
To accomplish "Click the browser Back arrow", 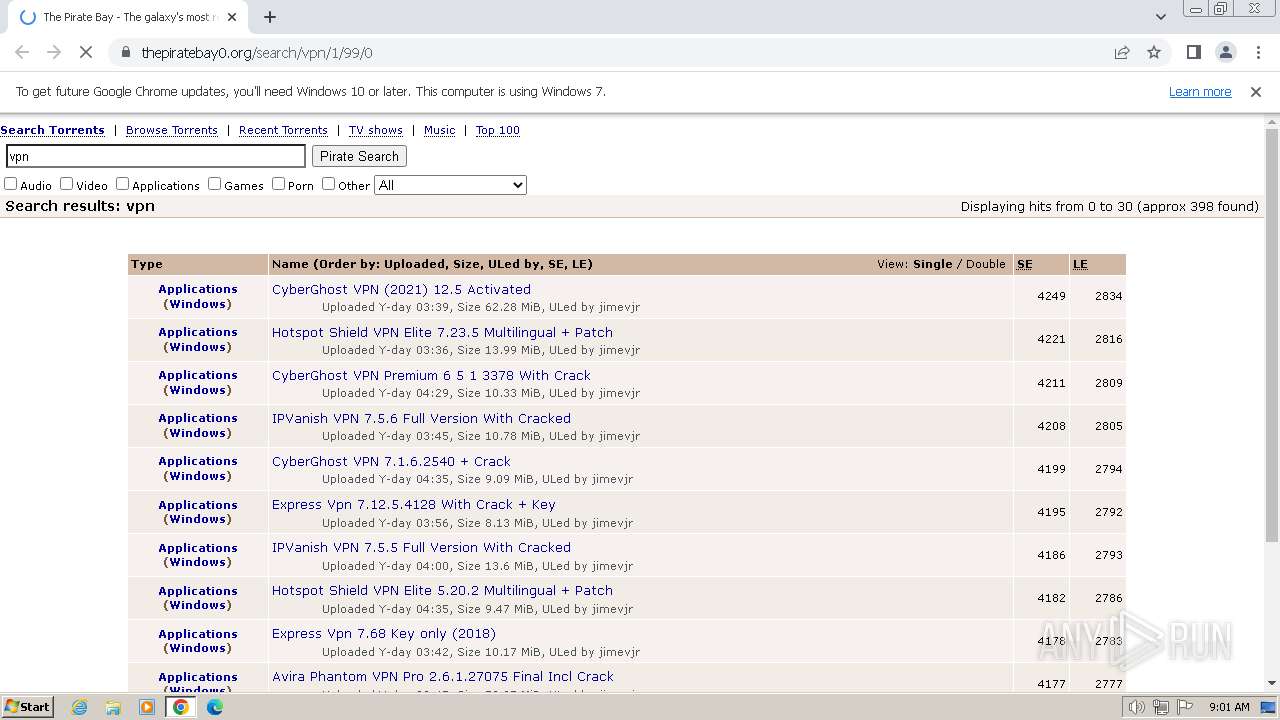I will pyautogui.click(x=22, y=52).
